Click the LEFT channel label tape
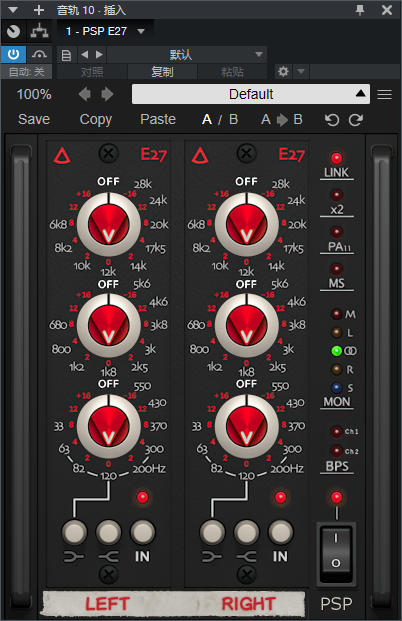The height and width of the screenshot is (621, 402). coord(108,604)
